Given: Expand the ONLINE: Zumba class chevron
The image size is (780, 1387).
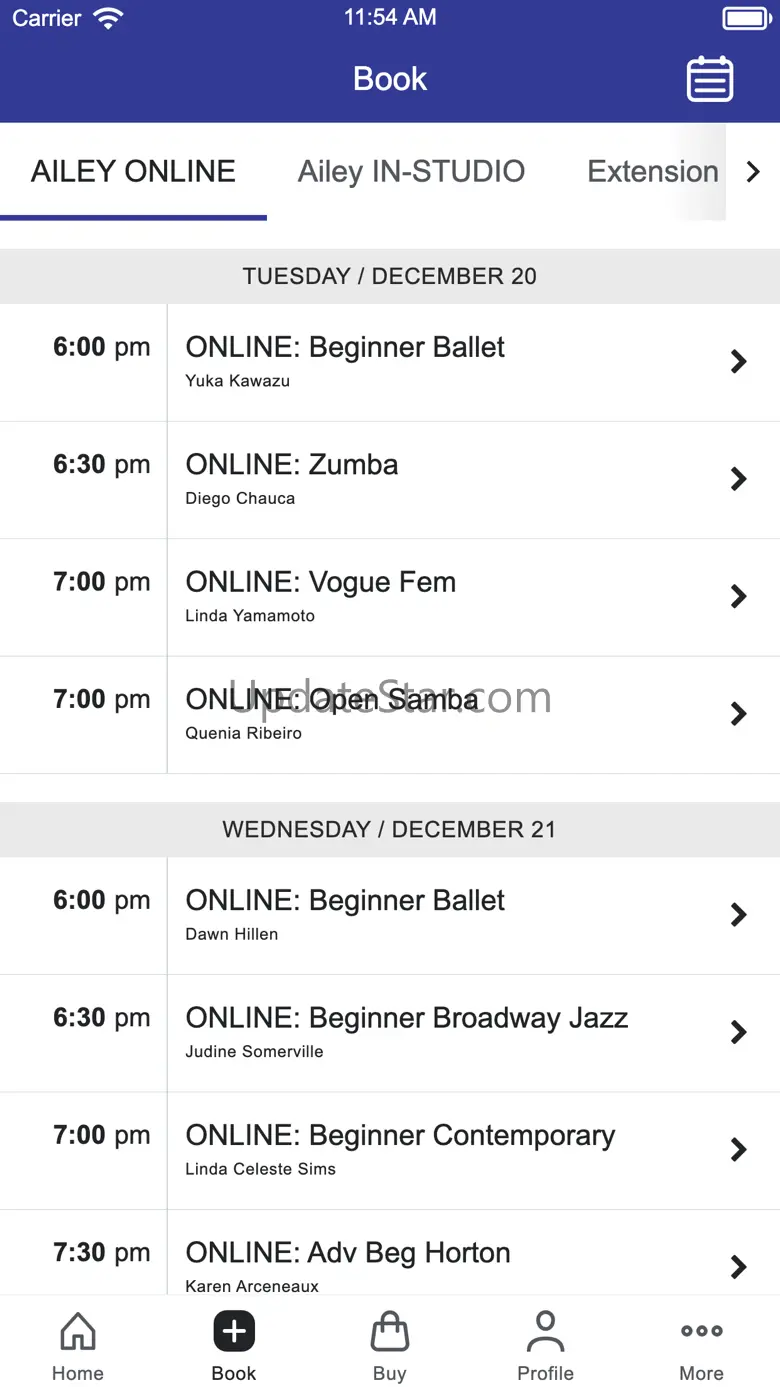Looking at the screenshot, I should pyautogui.click(x=739, y=479).
